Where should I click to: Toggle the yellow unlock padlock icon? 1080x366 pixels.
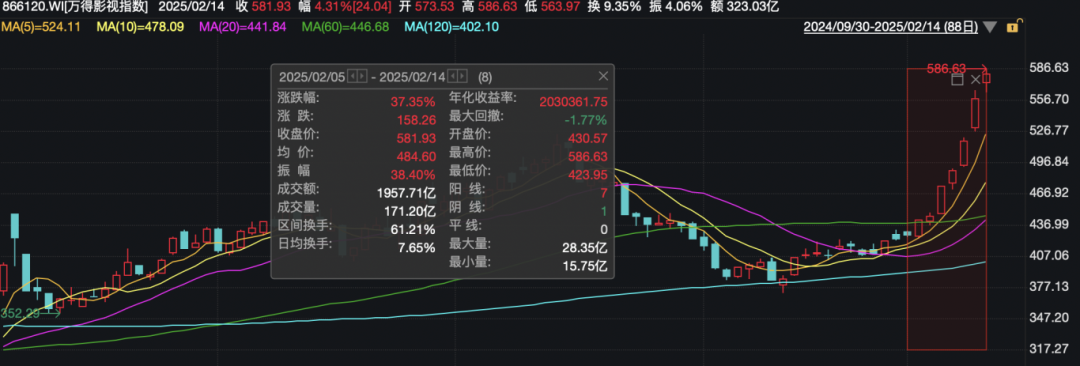[x=1011, y=27]
